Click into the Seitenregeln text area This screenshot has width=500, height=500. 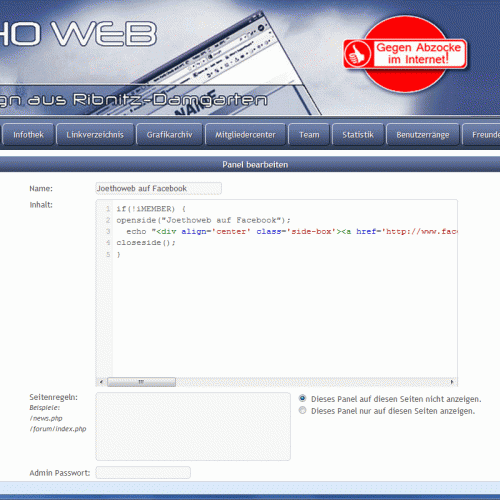[193, 427]
